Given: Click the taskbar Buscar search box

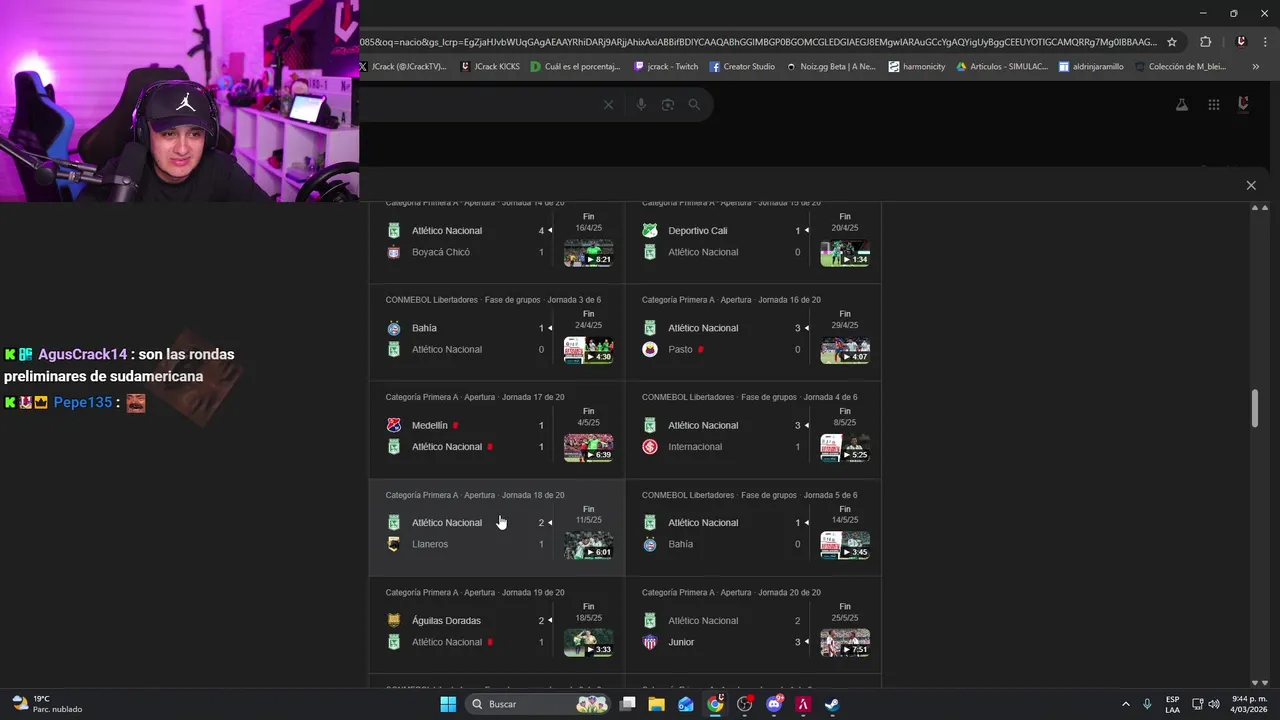Looking at the screenshot, I should click(x=538, y=704).
